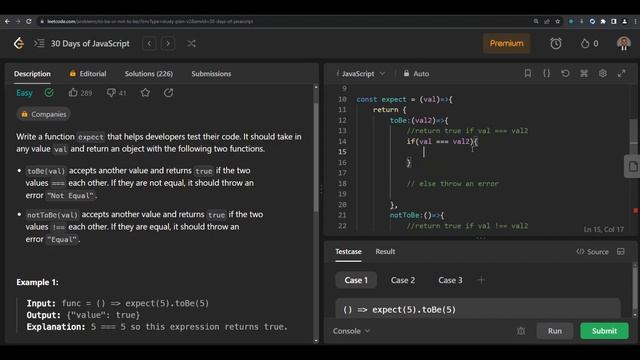Click the notToBe code line 21
The image size is (640, 360).
417,215
